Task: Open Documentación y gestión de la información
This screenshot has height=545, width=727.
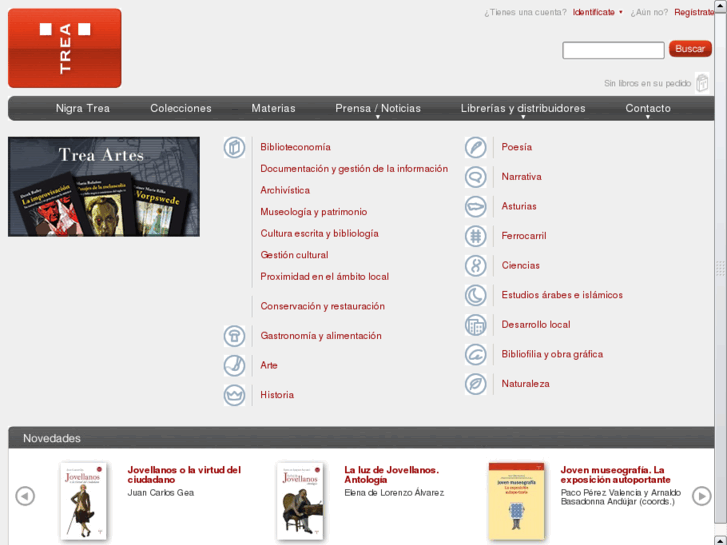Action: [354, 169]
